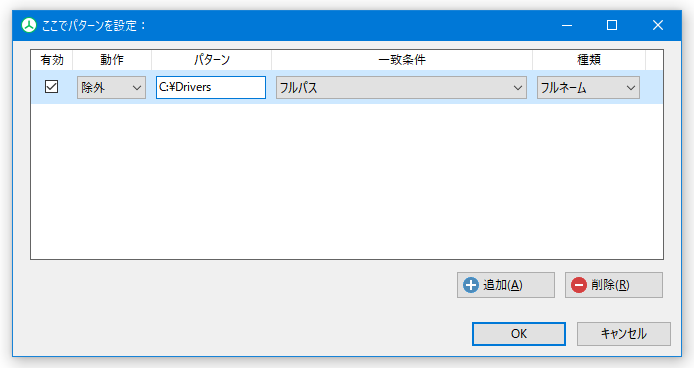Viewport: 694px width, 368px height.
Task: Click the 削除(R) button
Action: (x=613, y=285)
